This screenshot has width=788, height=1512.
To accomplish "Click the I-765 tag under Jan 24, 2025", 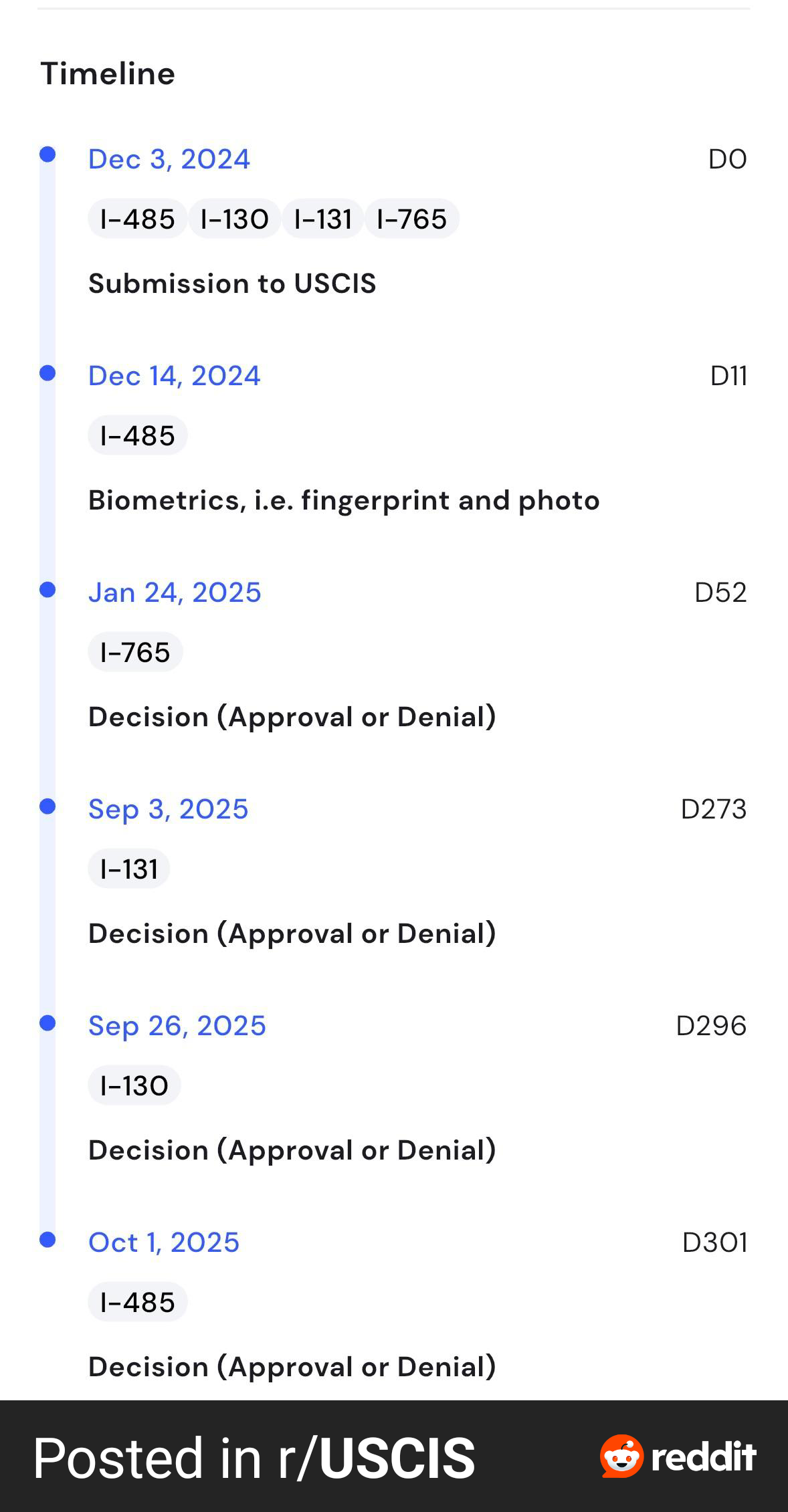I will [x=135, y=652].
